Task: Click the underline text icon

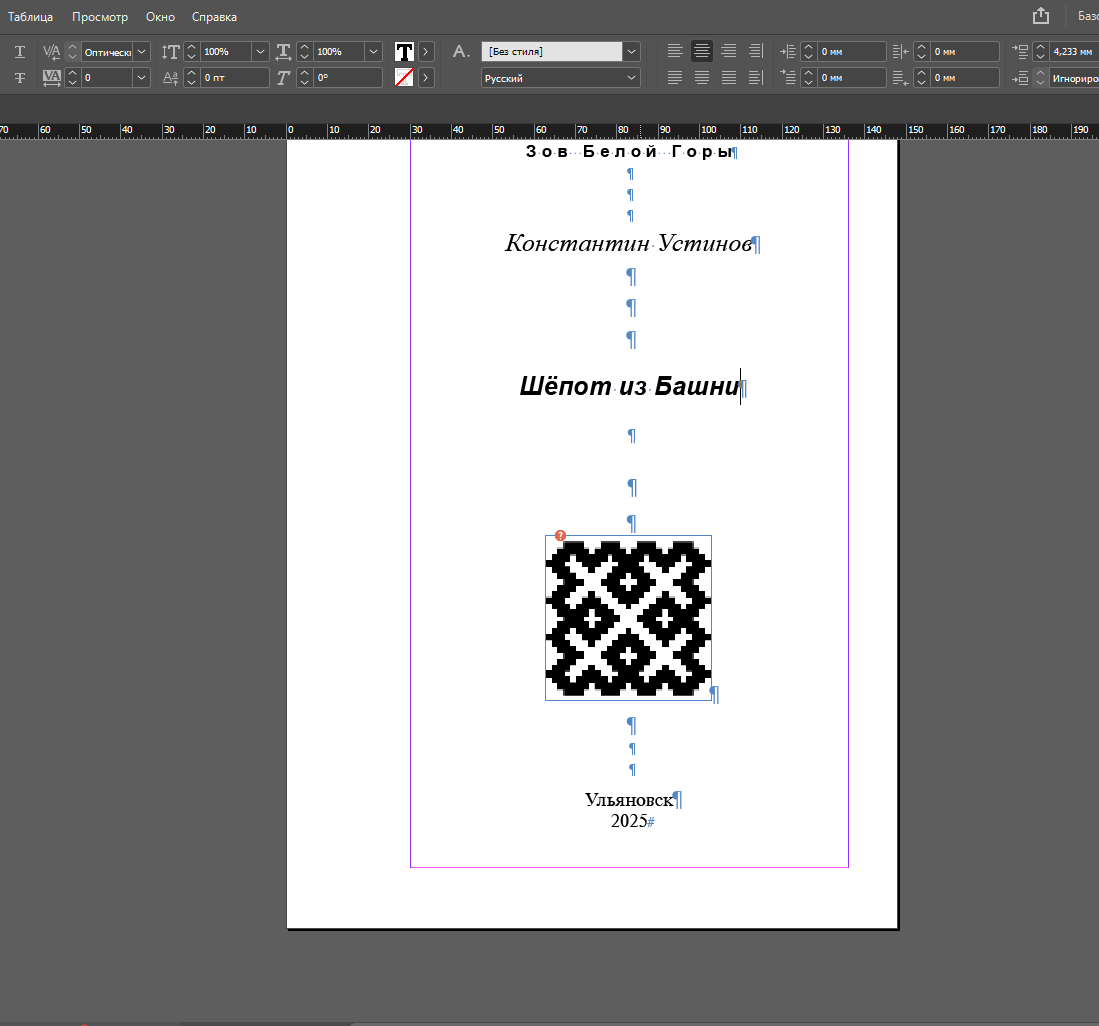Action: (x=20, y=51)
